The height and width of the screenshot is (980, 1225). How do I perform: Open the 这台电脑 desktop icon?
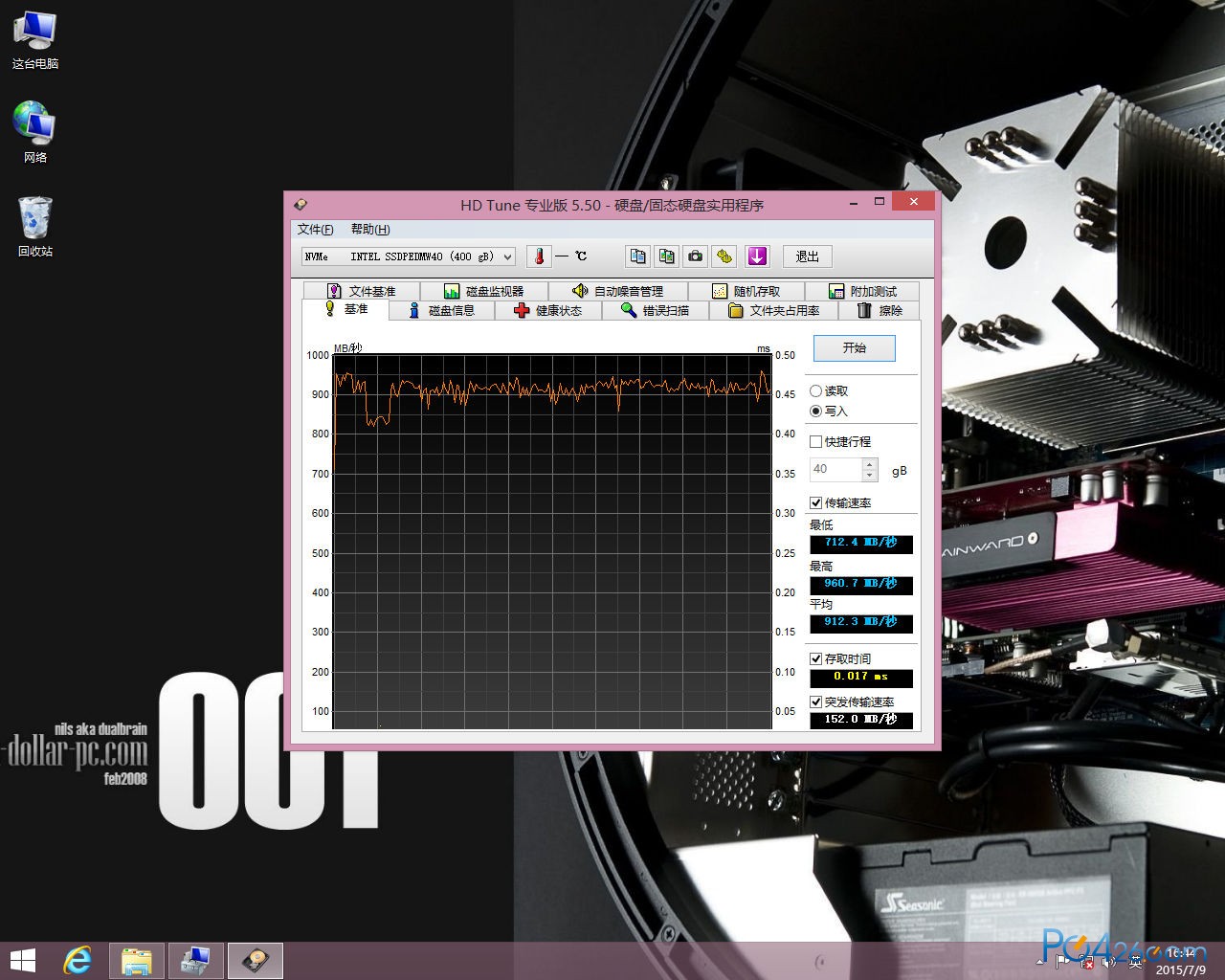coord(35,41)
